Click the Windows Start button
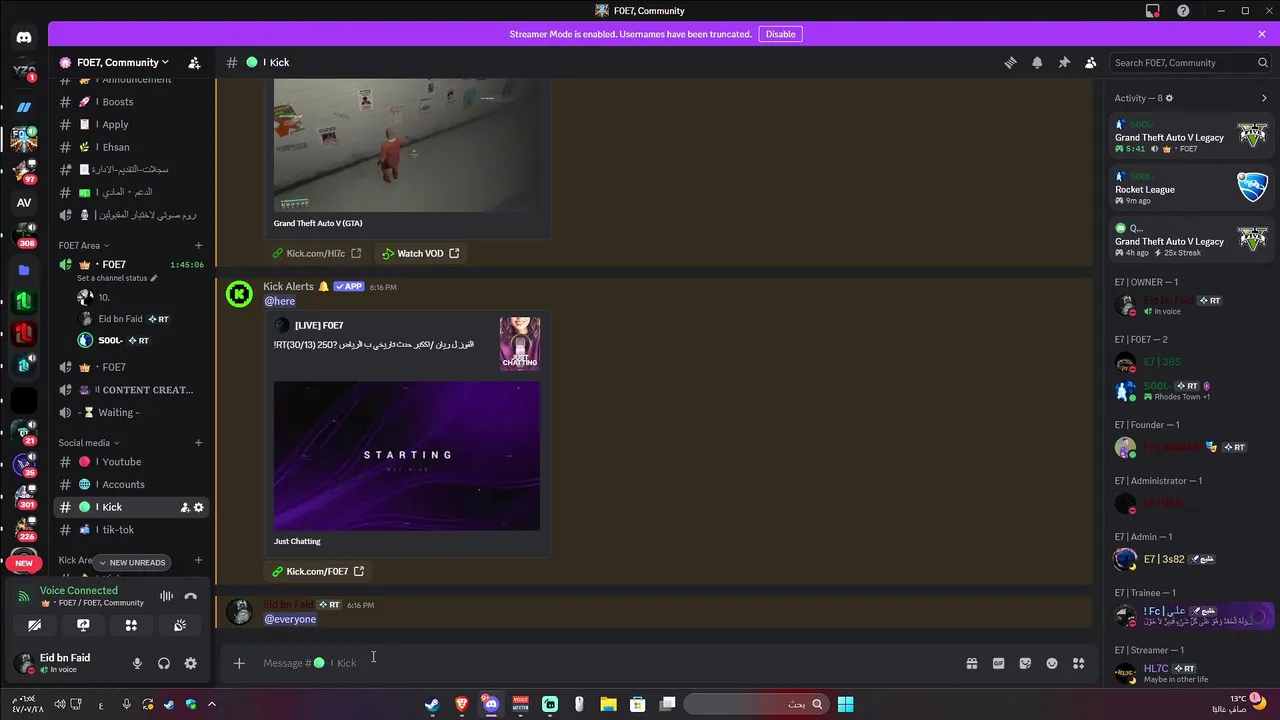The width and height of the screenshot is (1280, 720). point(845,704)
